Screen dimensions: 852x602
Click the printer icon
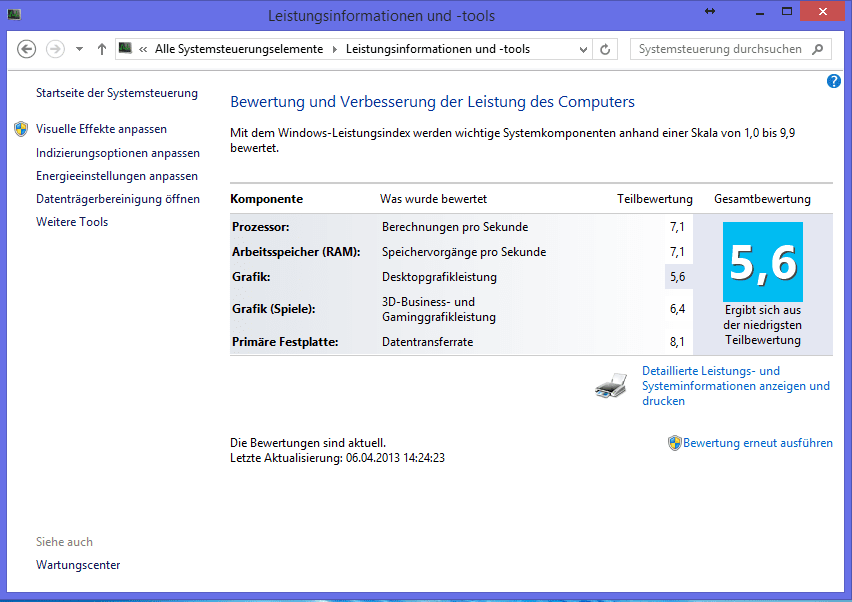[x=611, y=386]
